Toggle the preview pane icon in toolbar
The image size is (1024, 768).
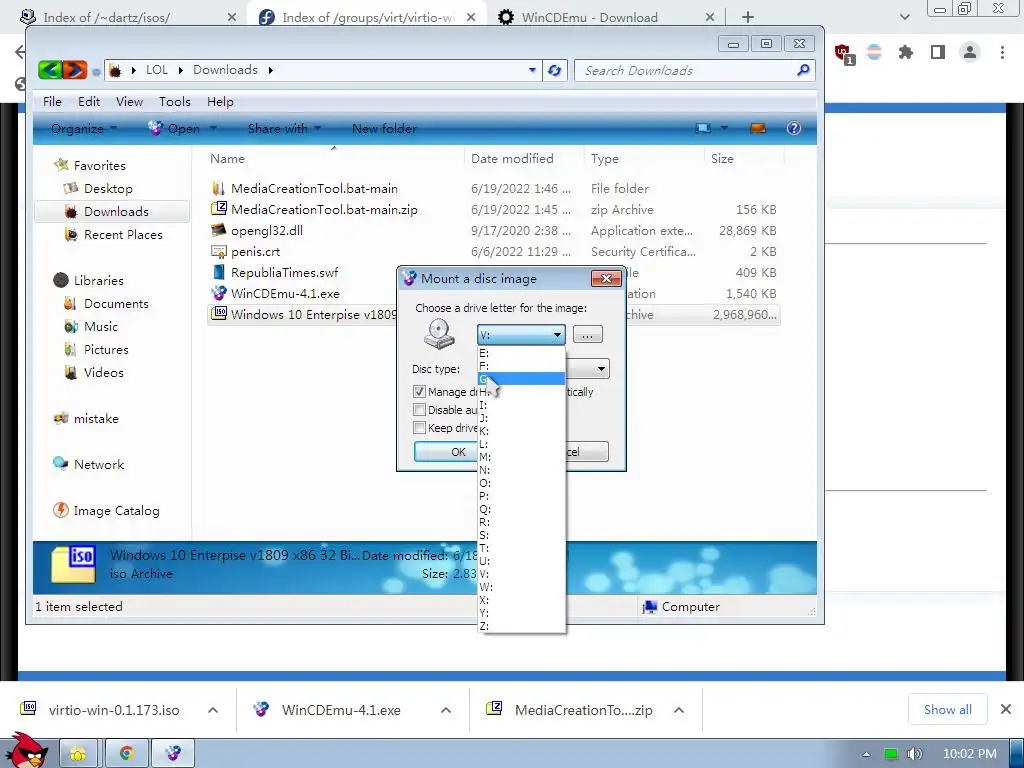pos(758,128)
